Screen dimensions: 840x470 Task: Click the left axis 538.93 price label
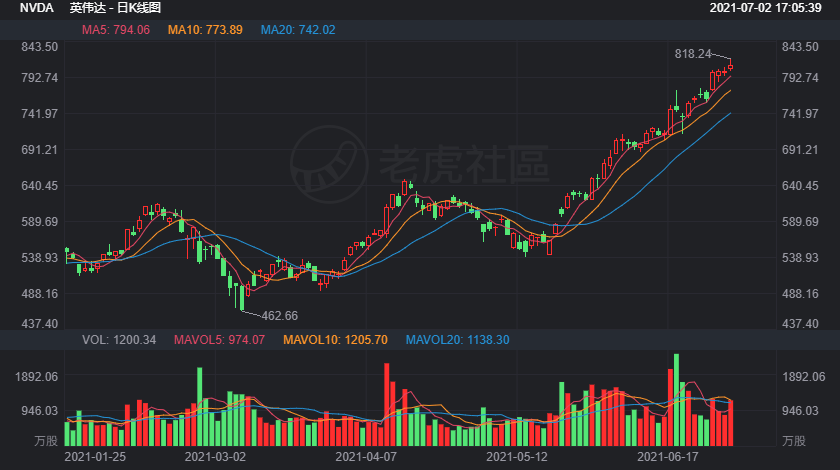tap(40, 258)
